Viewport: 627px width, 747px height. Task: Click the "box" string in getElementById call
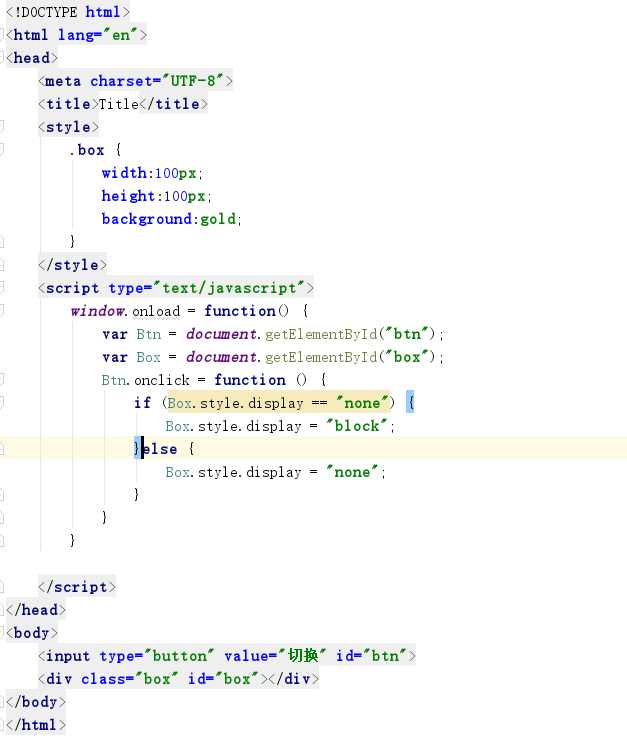click(408, 357)
